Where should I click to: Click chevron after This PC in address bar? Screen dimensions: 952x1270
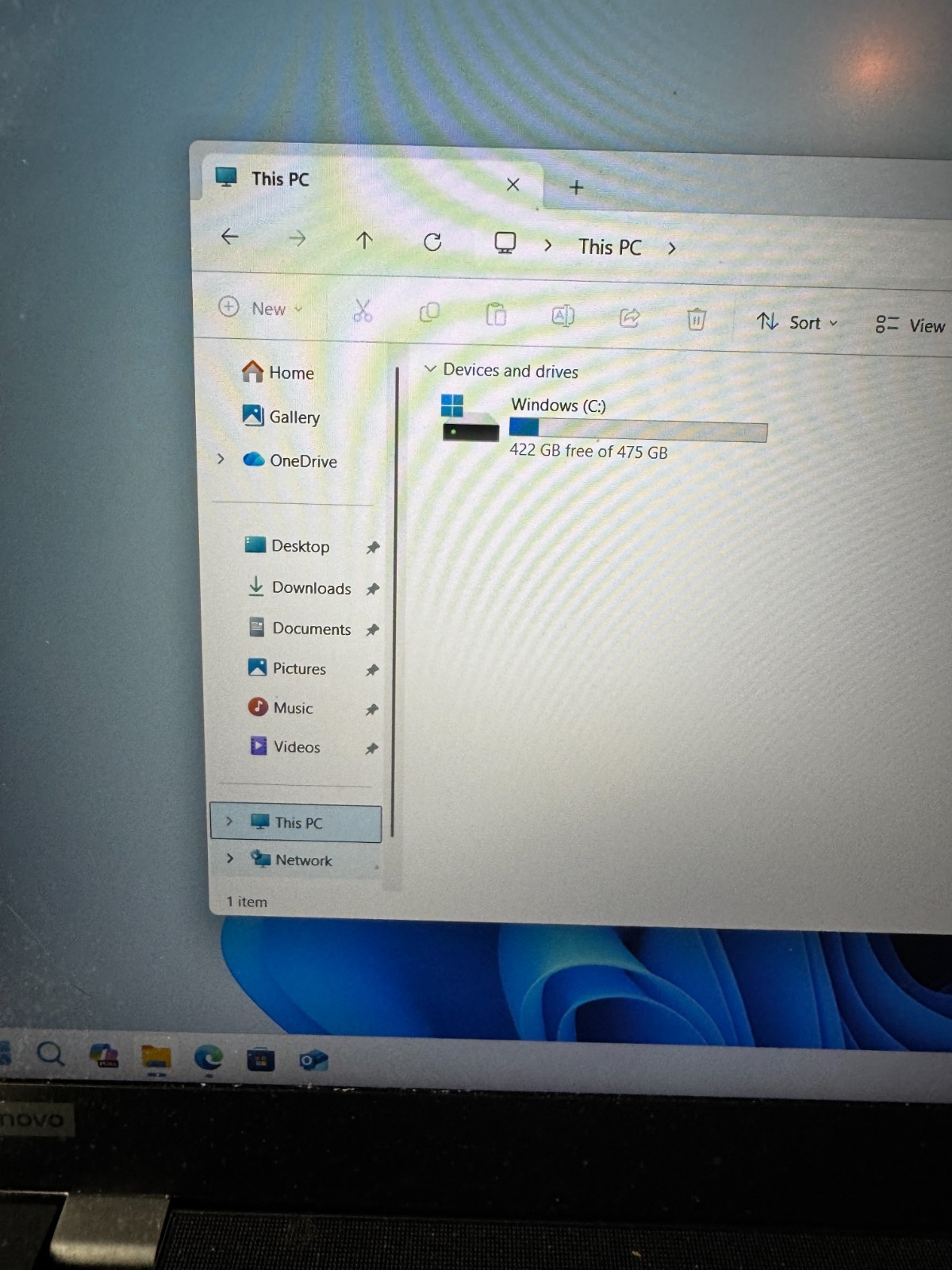pos(672,248)
